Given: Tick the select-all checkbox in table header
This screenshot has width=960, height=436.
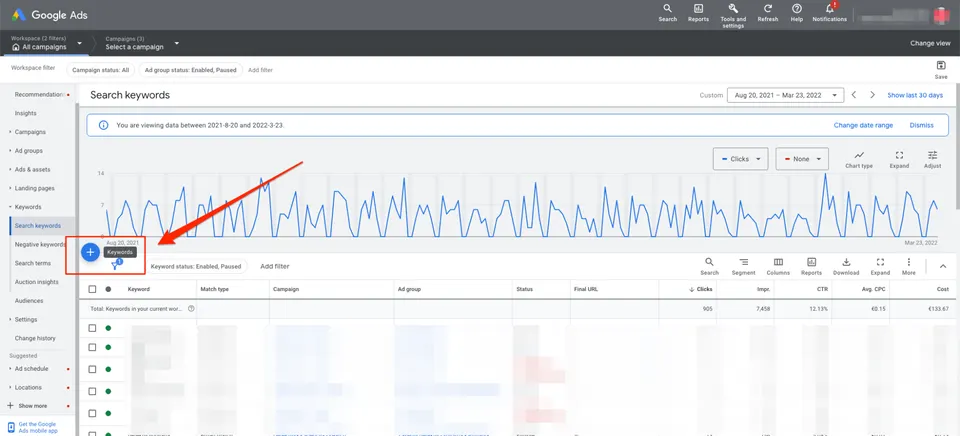Looking at the screenshot, I should tap(92, 289).
